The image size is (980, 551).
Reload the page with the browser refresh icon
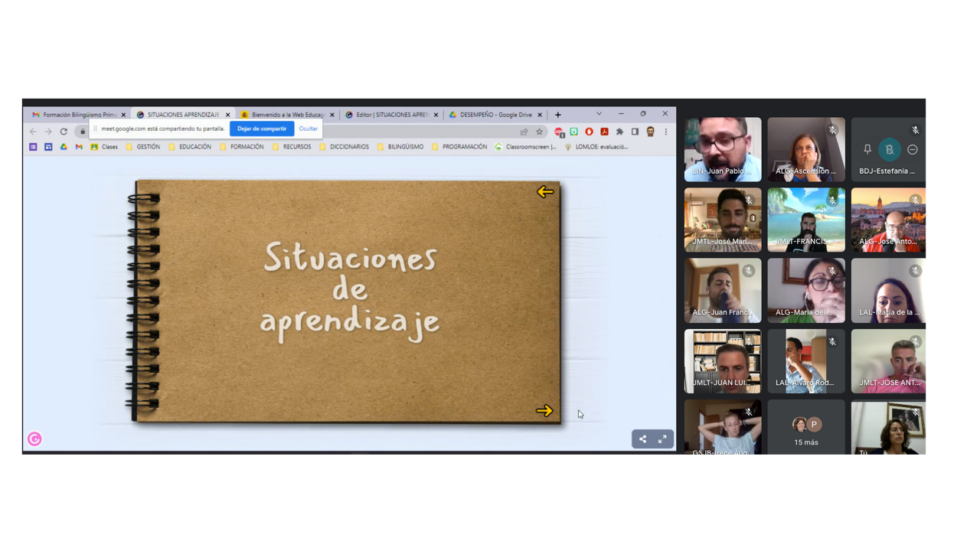[64, 131]
